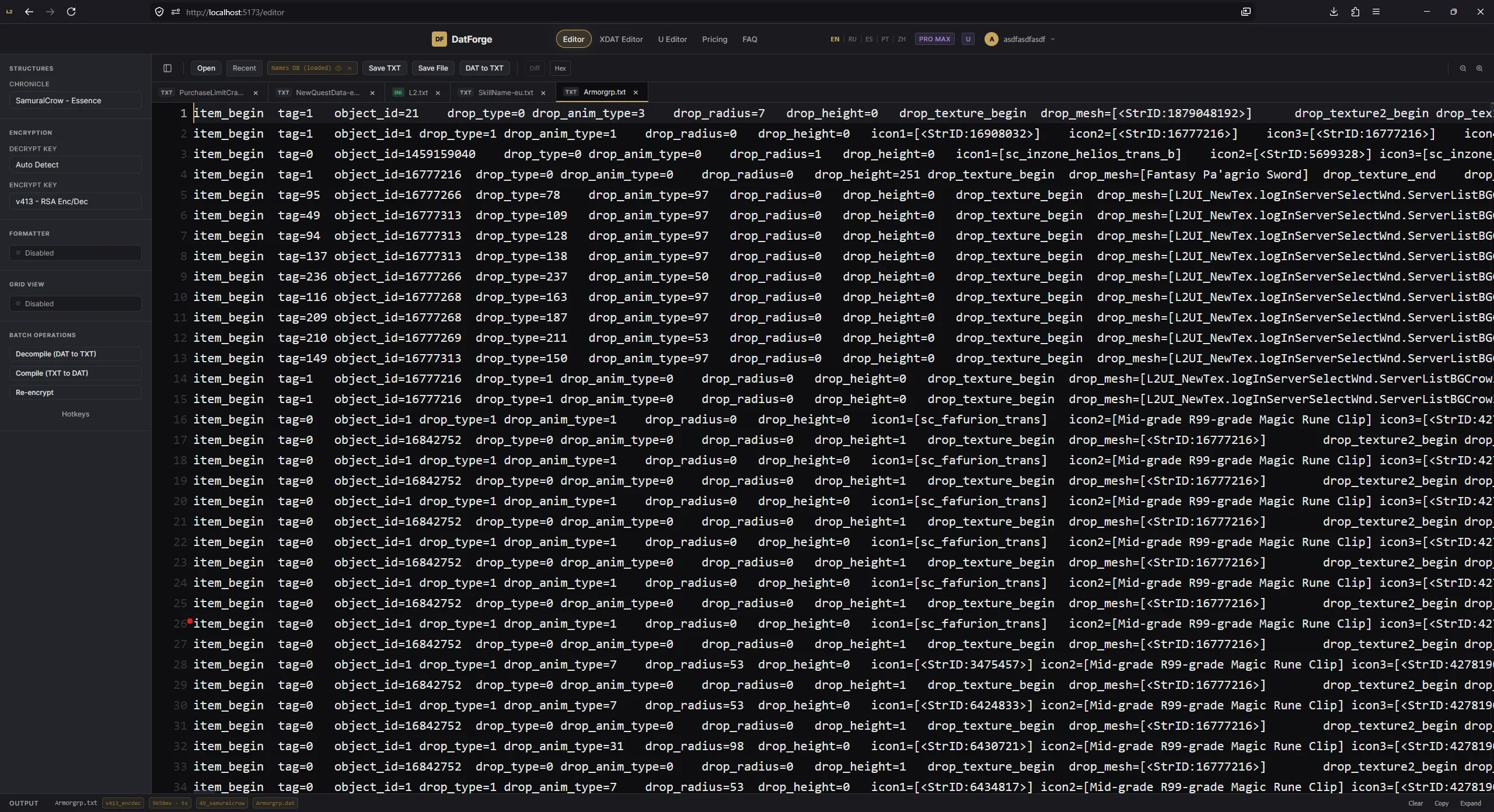Close the L2.txt tab

pyautogui.click(x=438, y=93)
